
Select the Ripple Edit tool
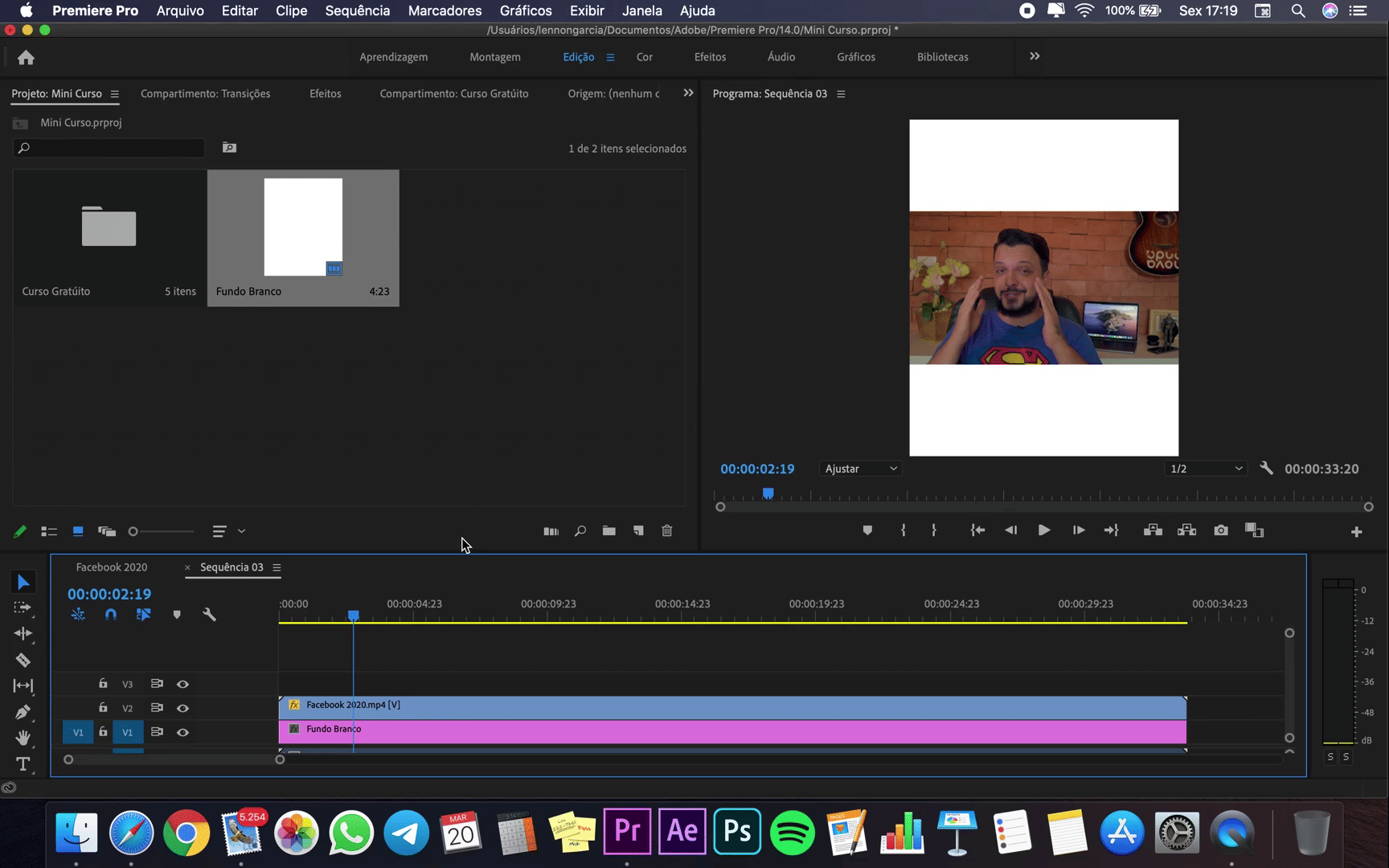pos(23,633)
